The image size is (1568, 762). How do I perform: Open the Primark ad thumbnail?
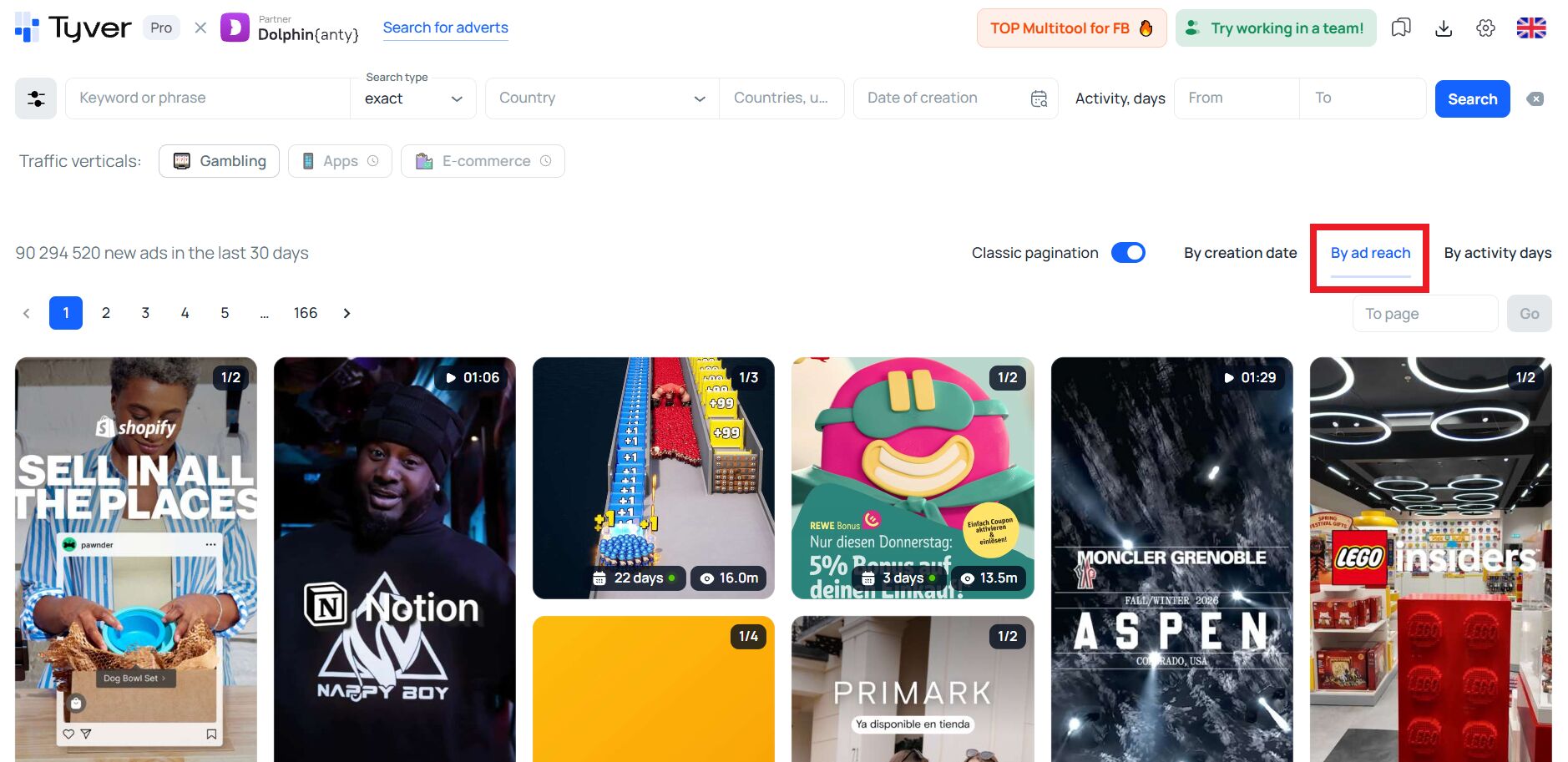(913, 689)
